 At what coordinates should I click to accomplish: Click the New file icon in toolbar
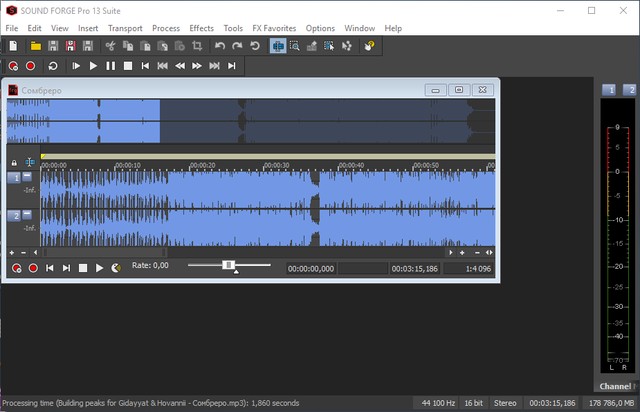13,46
